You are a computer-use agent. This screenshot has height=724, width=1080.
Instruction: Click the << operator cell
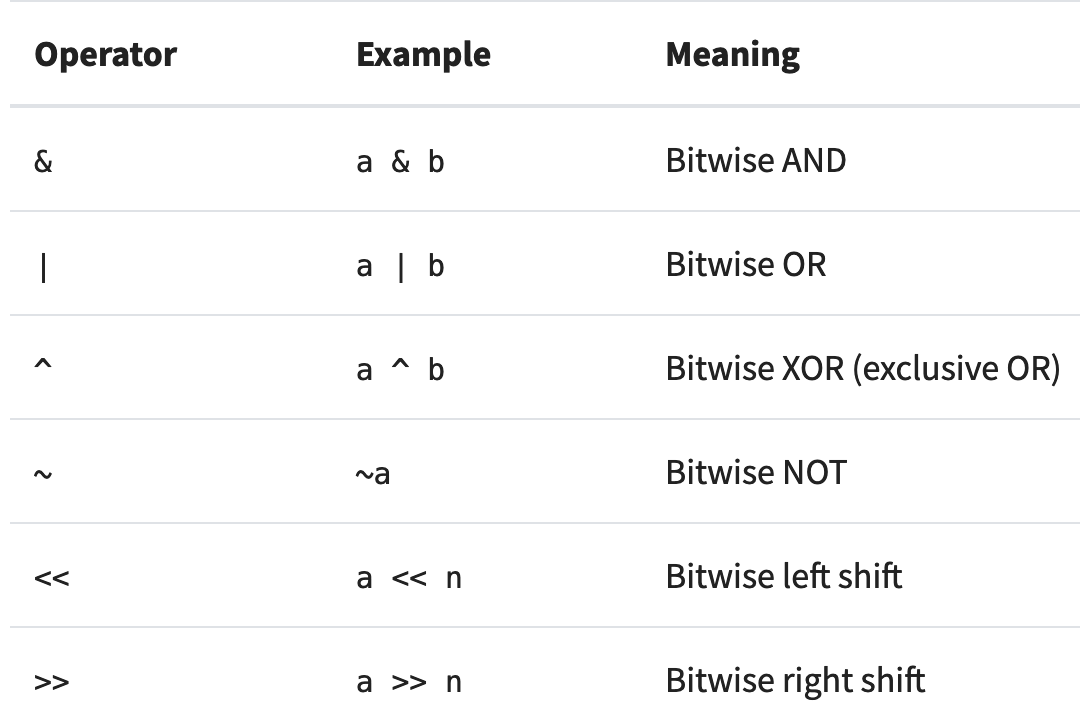pos(52,578)
